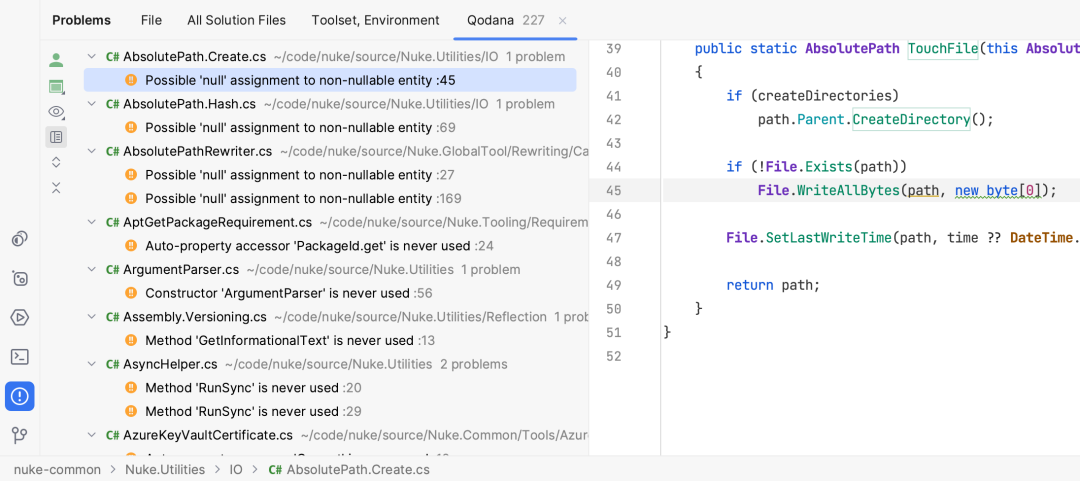Switch to the Toolset, Environment tab
This screenshot has width=1080, height=481.
click(x=375, y=21)
